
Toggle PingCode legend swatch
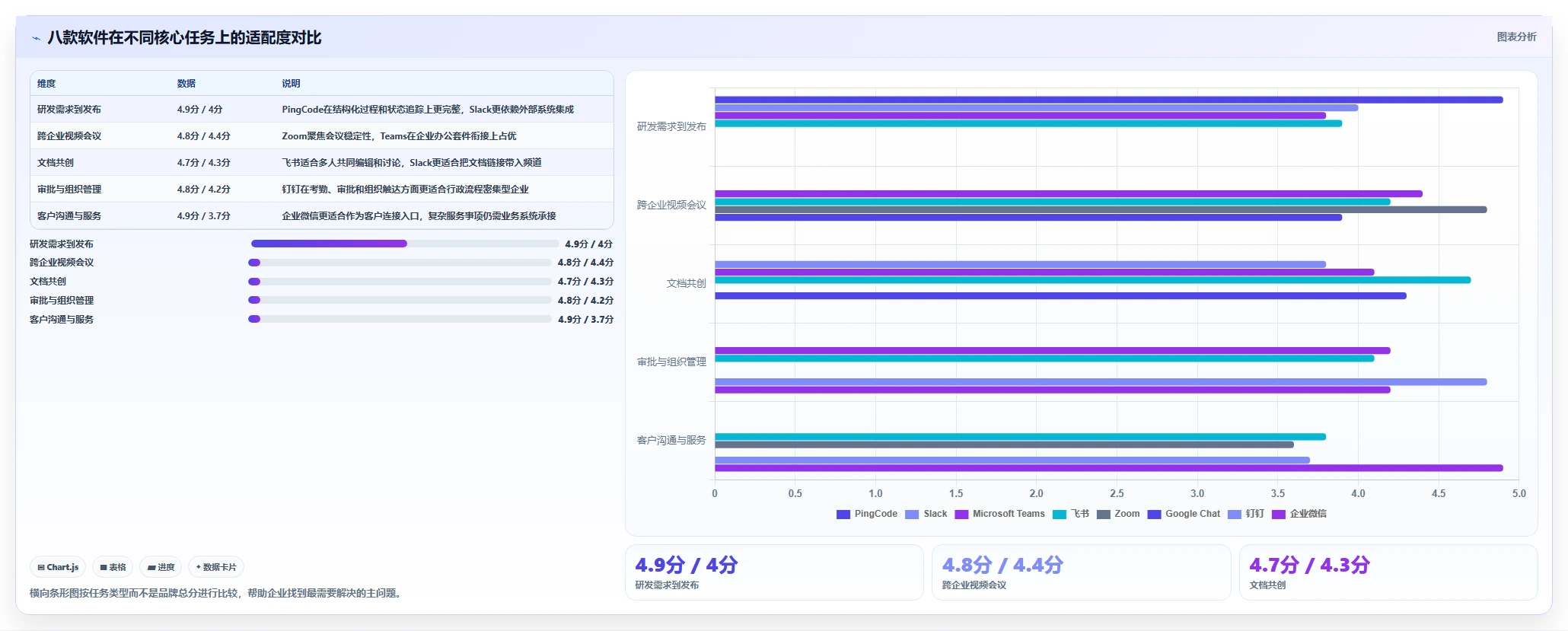[x=843, y=515]
